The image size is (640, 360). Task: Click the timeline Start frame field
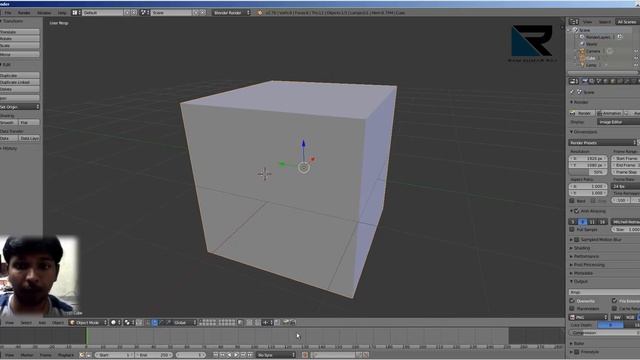point(115,355)
